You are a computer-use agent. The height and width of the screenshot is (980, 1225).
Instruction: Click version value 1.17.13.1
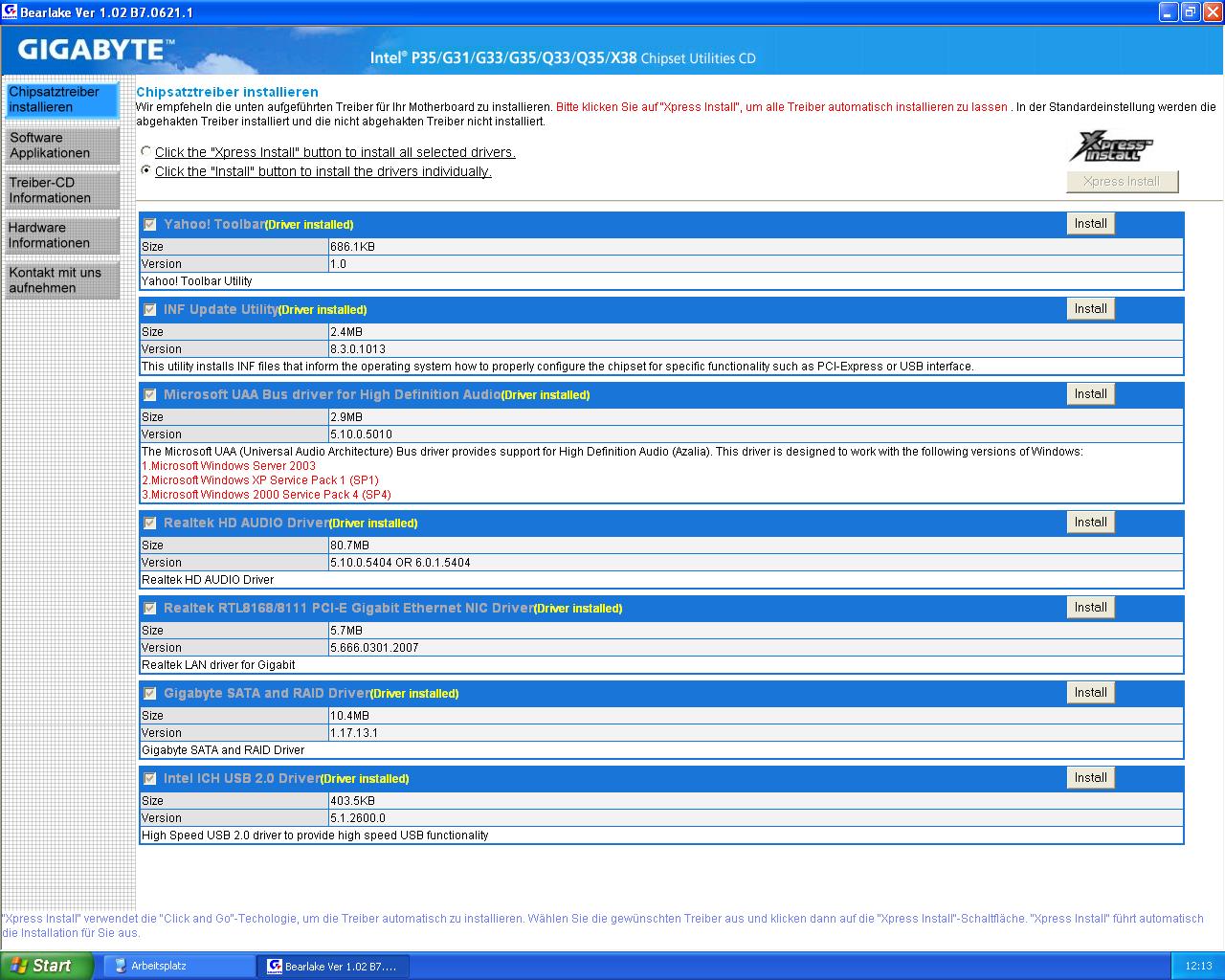pyautogui.click(x=354, y=733)
